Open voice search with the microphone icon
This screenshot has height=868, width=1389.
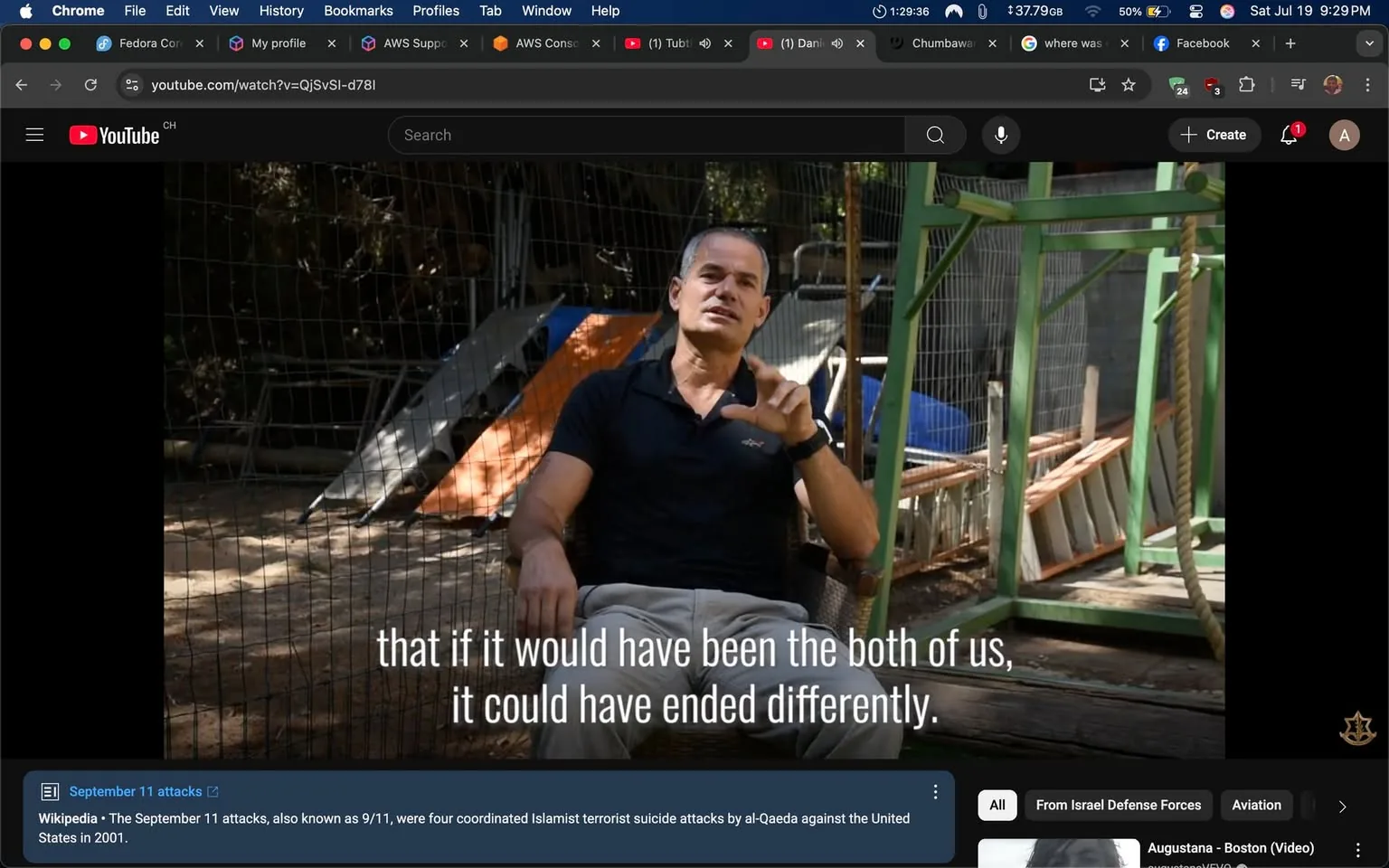[x=1000, y=134]
